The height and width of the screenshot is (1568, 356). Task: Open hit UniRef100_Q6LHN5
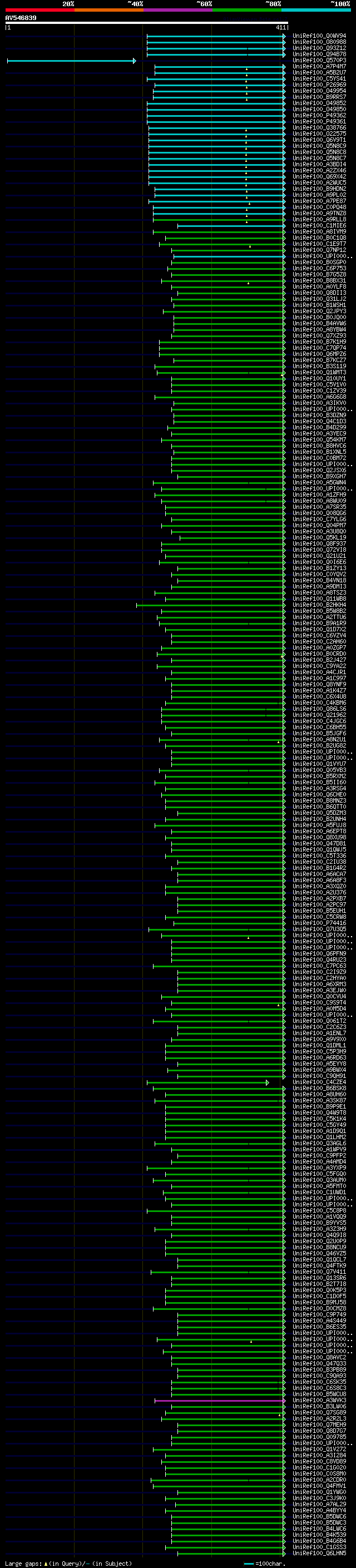pyautogui.click(x=319, y=1553)
